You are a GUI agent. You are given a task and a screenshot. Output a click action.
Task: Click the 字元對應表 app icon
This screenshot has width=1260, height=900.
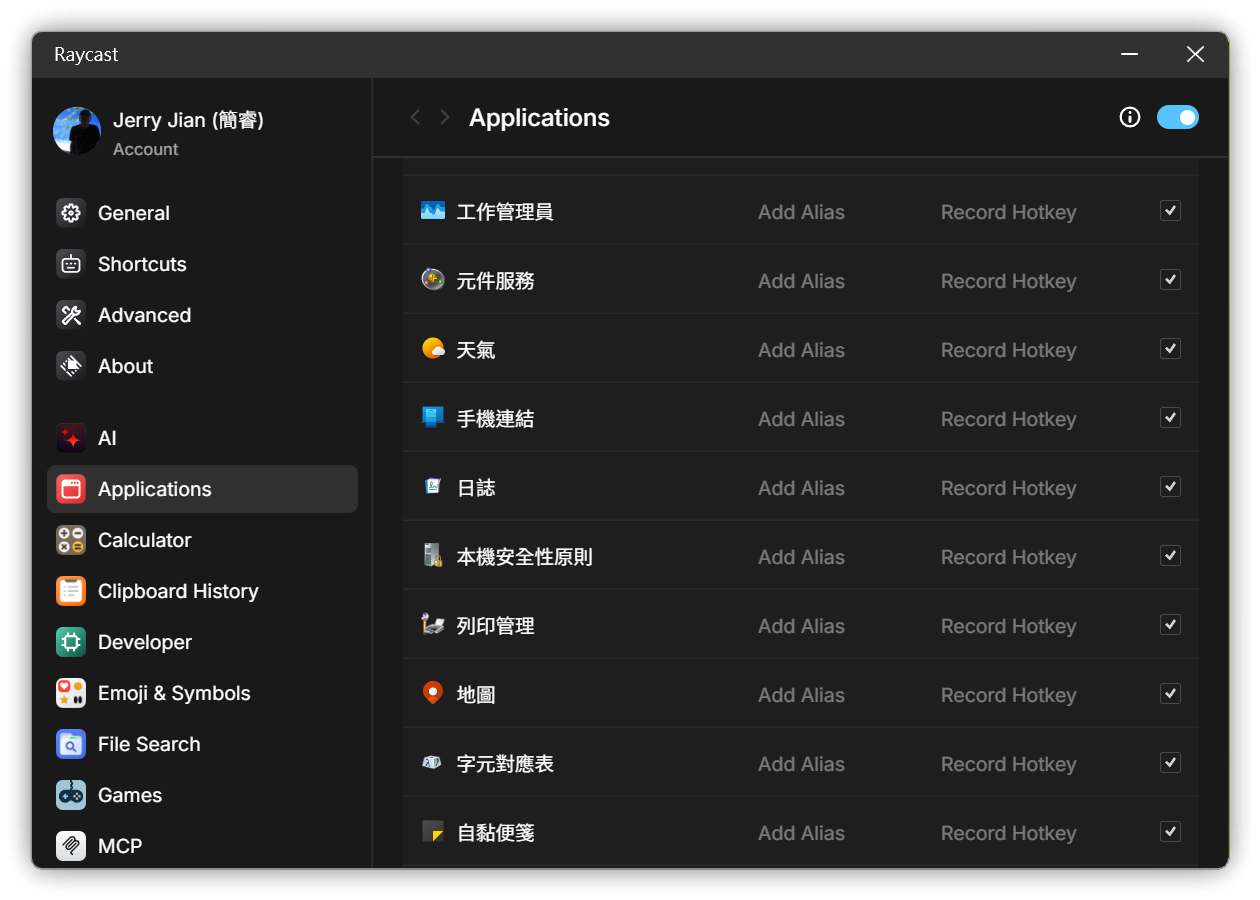click(x=433, y=763)
